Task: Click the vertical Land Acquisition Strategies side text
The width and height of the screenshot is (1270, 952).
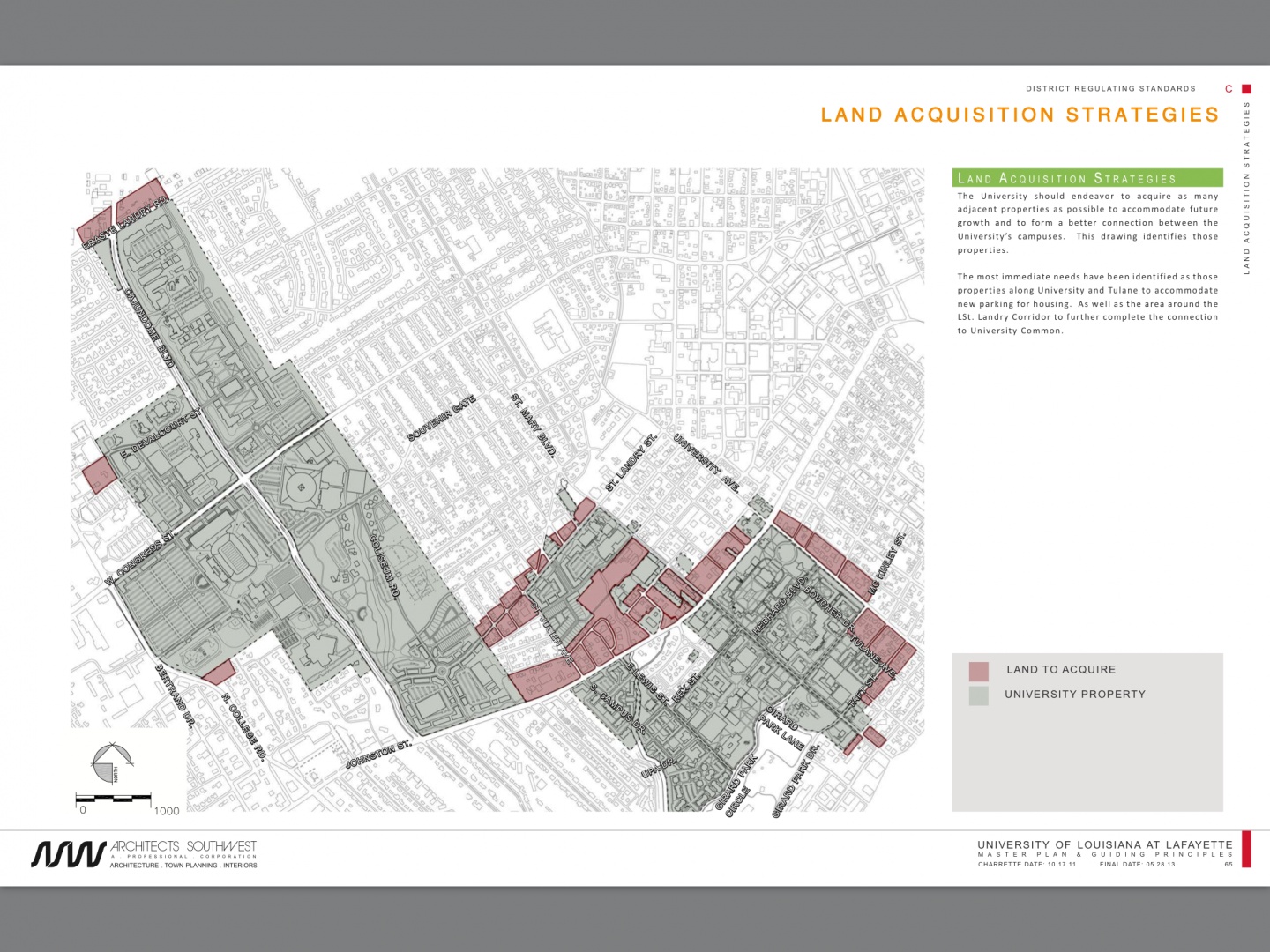Action: click(x=1247, y=188)
